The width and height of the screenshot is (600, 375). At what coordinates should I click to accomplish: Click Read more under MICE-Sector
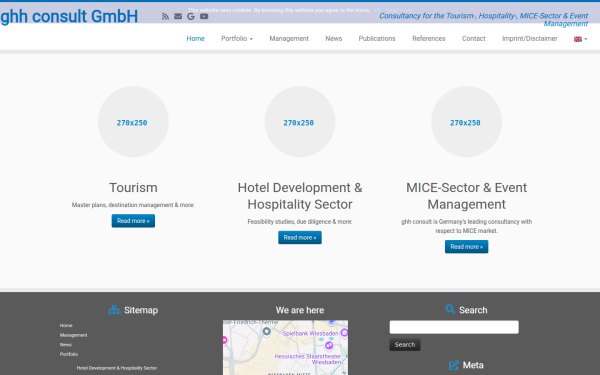click(x=466, y=247)
